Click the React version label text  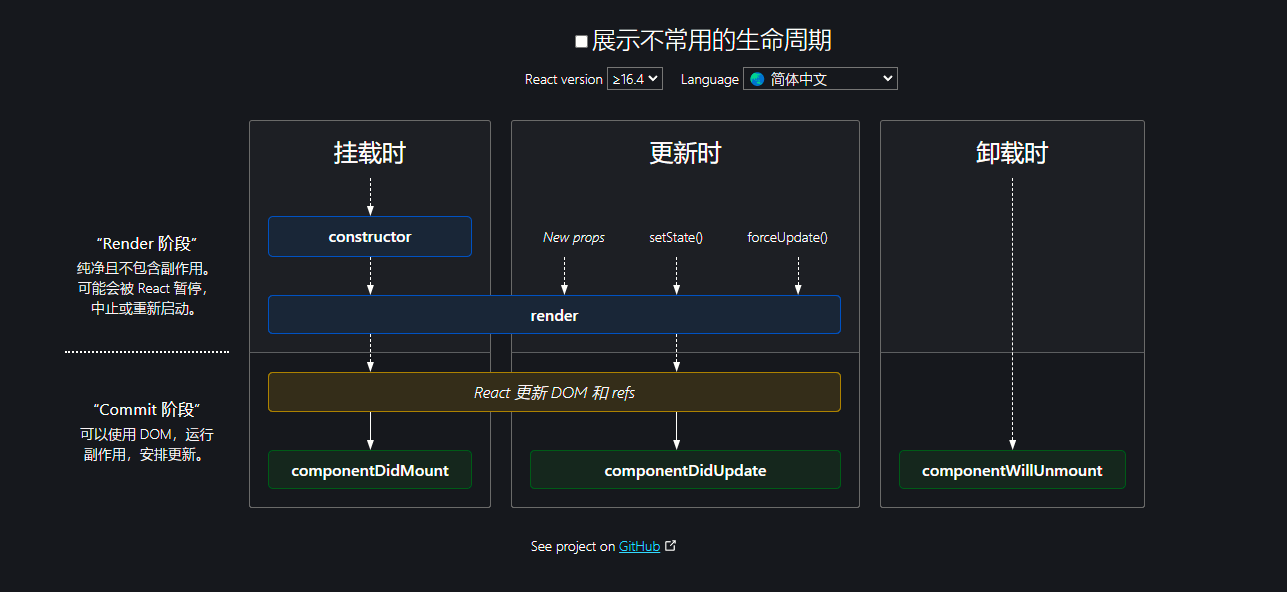pyautogui.click(x=564, y=79)
